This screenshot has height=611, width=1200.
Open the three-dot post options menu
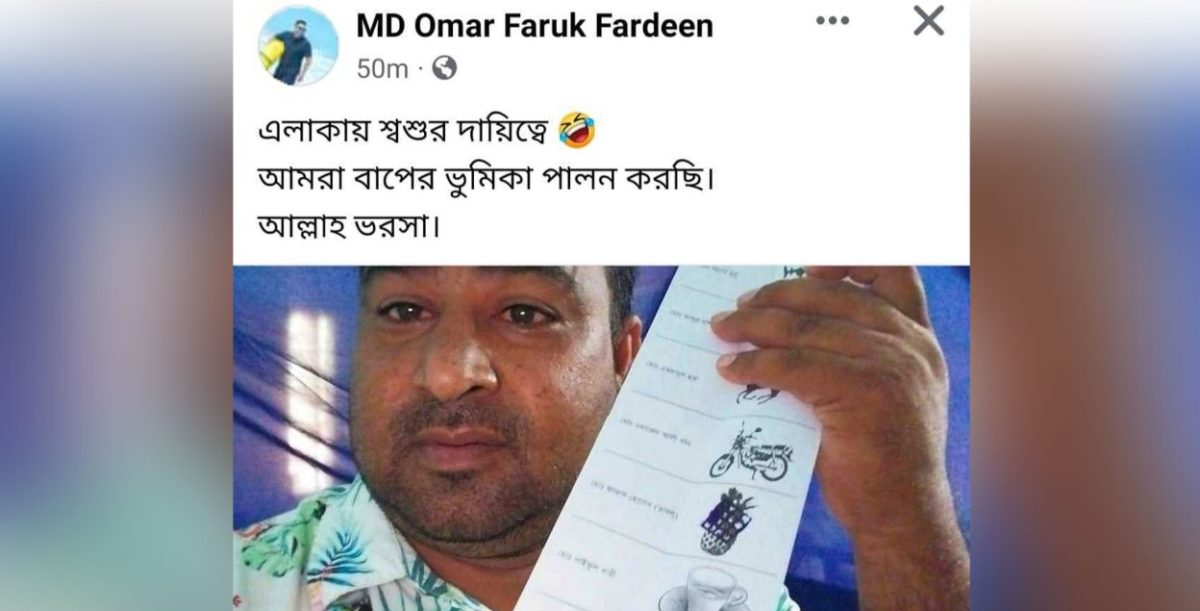pos(832,21)
